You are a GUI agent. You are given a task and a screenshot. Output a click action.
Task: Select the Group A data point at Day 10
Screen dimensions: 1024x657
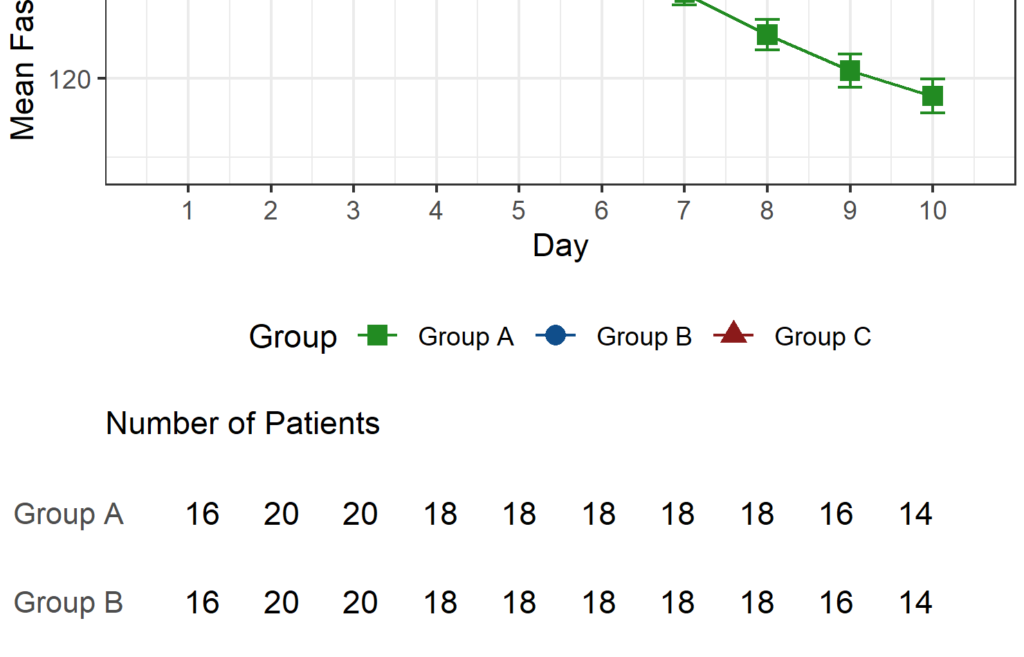pyautogui.click(x=933, y=96)
